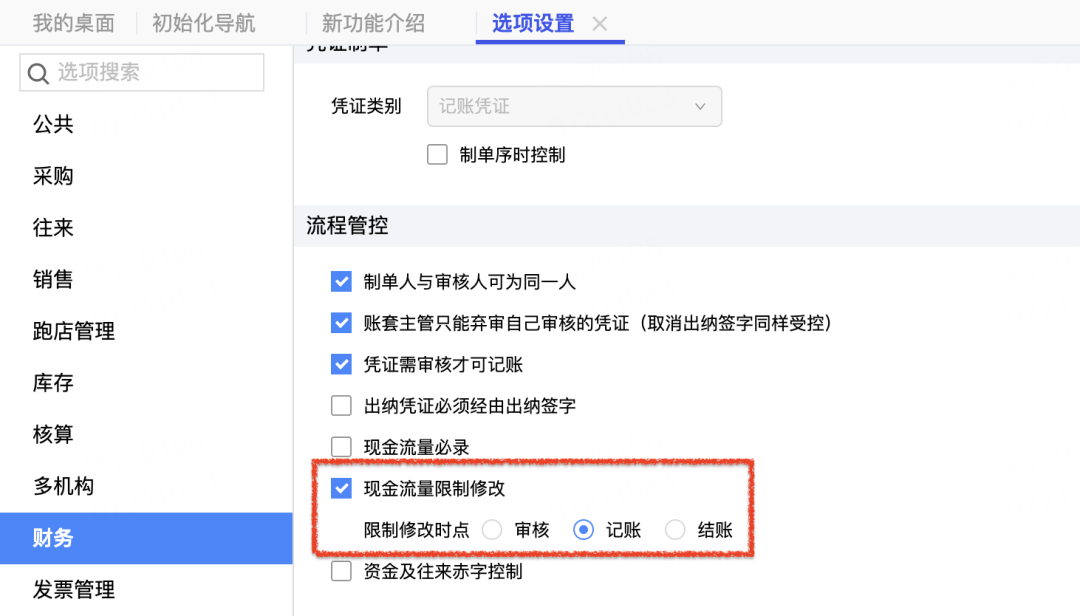The height and width of the screenshot is (616, 1080).
Task: Enable the 制单序时控制 checkbox
Action: [437, 155]
